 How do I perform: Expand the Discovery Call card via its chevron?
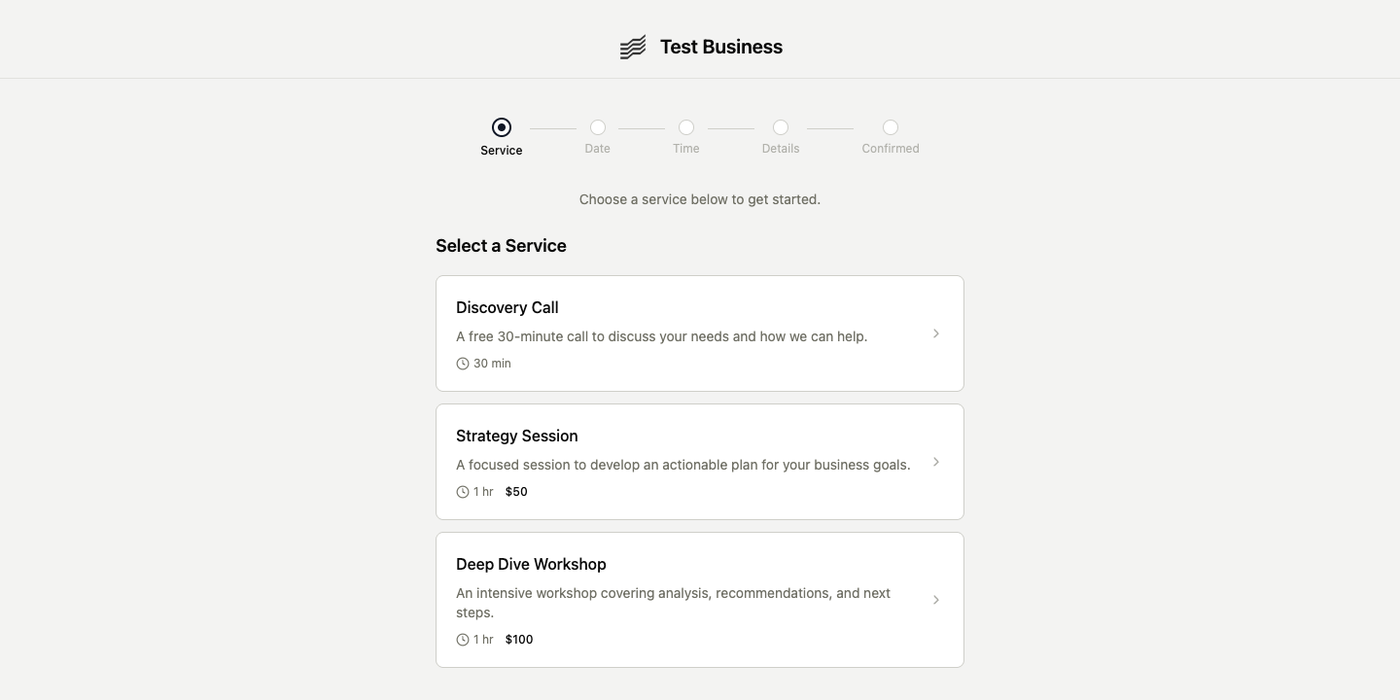pyautogui.click(x=936, y=333)
